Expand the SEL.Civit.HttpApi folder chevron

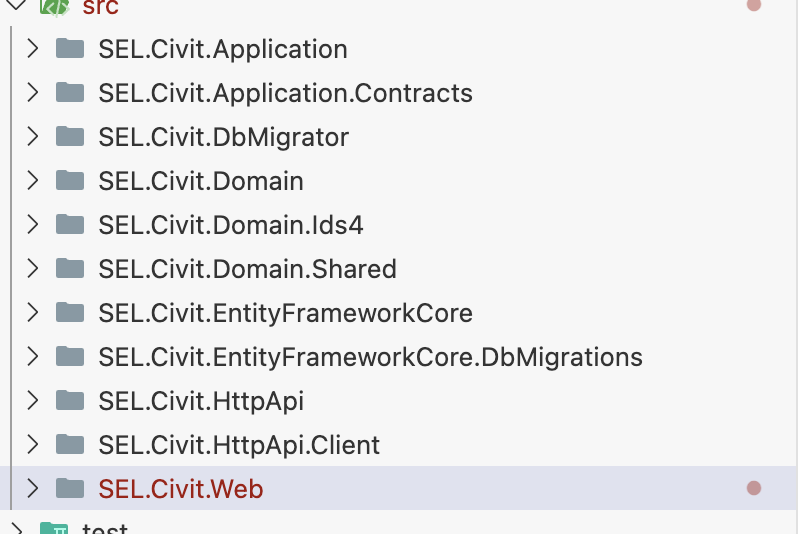coord(32,400)
